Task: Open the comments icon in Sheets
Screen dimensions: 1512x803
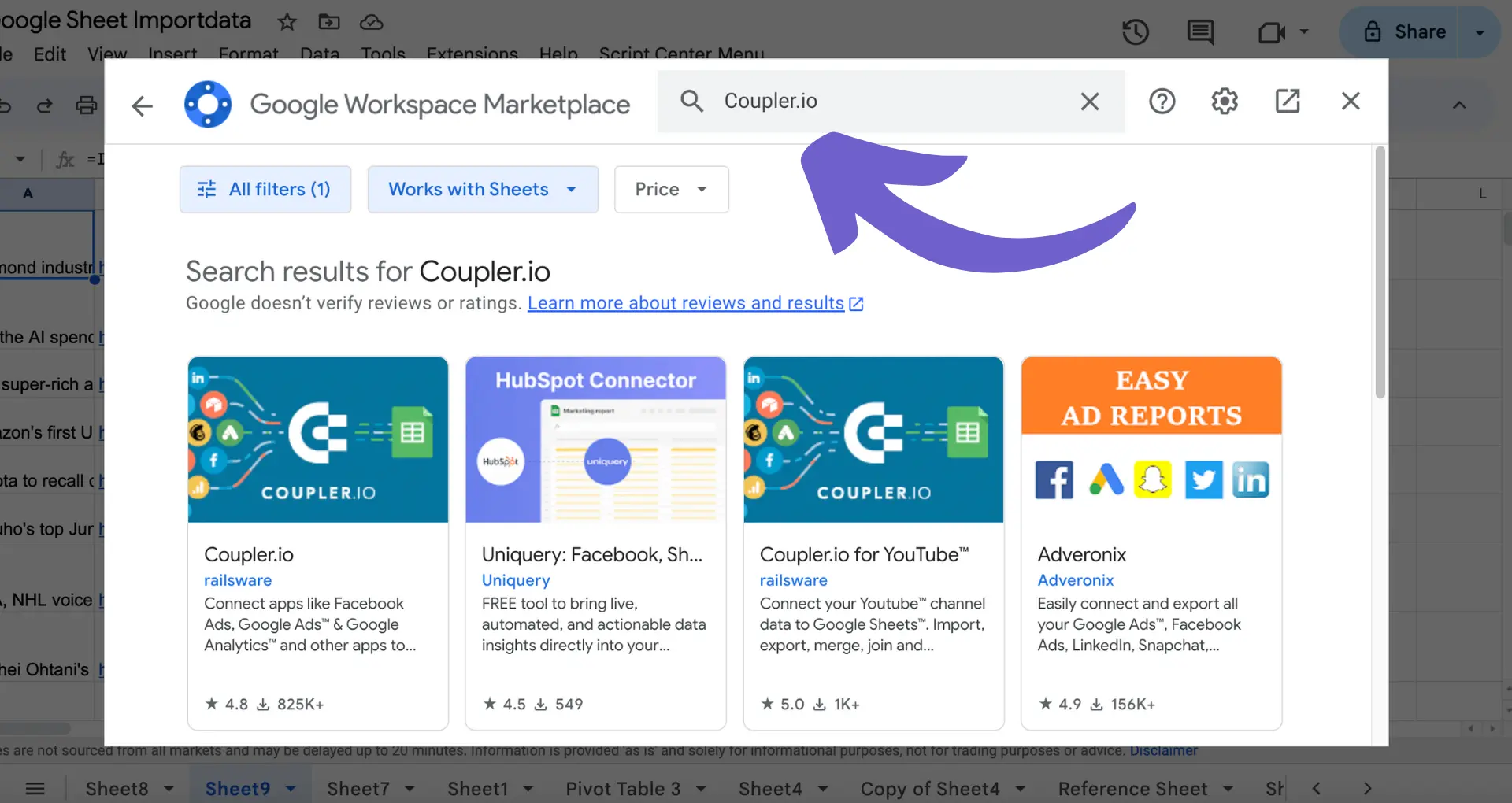Action: (x=1200, y=32)
